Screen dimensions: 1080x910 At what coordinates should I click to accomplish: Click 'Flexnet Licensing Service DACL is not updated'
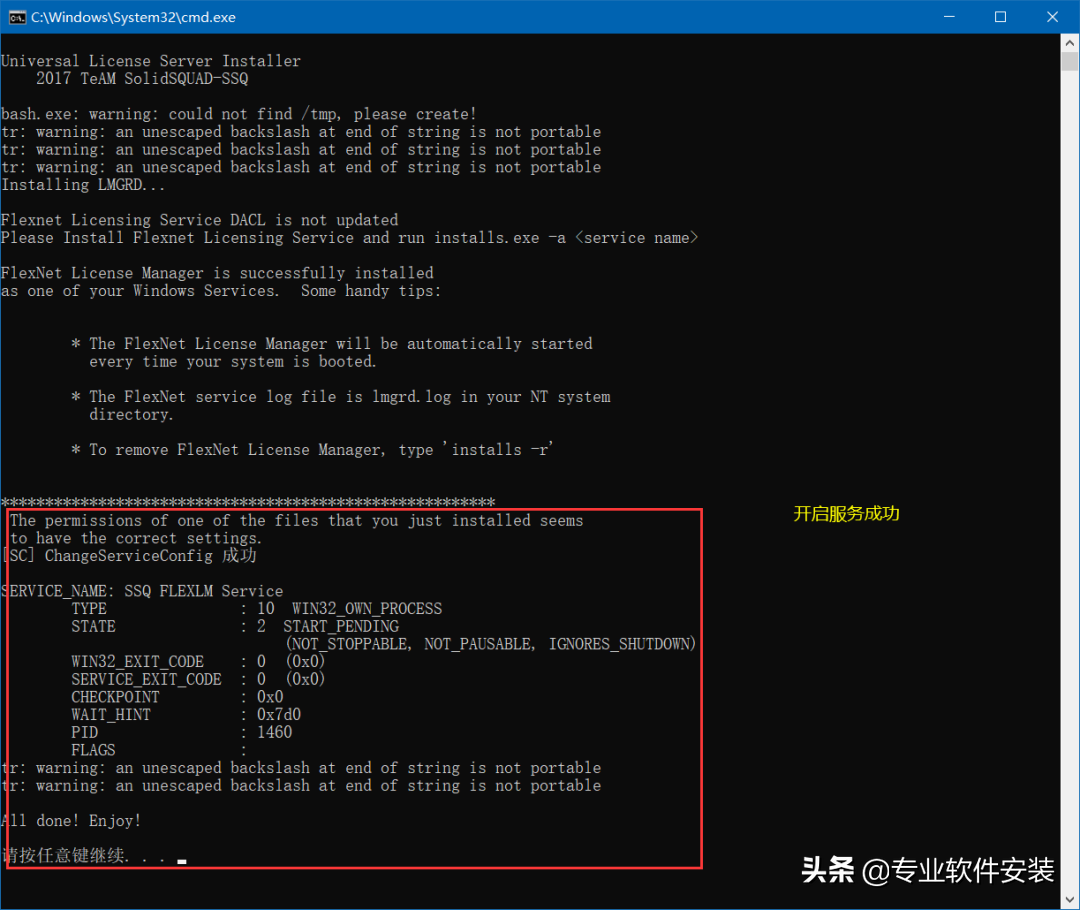point(200,220)
